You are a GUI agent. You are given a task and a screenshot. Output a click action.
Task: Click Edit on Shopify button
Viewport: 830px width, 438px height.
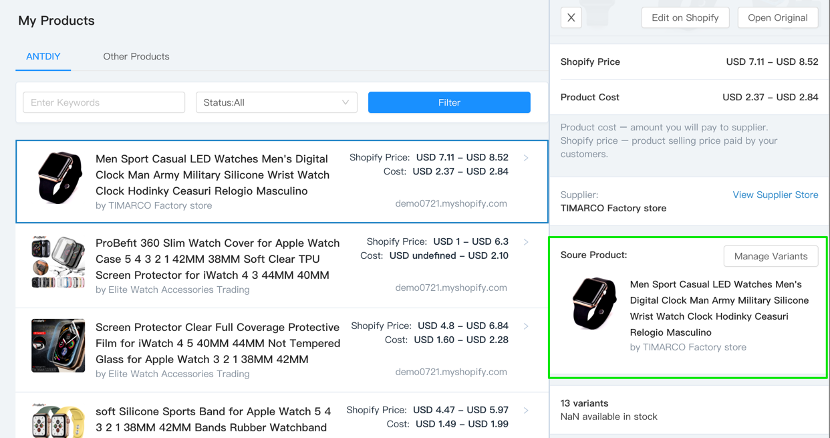tap(685, 17)
